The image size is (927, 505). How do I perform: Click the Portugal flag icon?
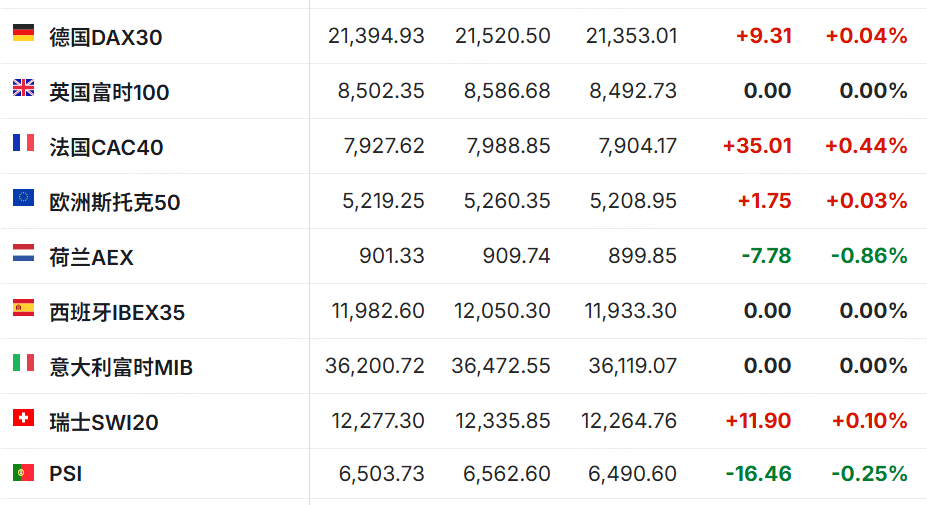coord(24,472)
